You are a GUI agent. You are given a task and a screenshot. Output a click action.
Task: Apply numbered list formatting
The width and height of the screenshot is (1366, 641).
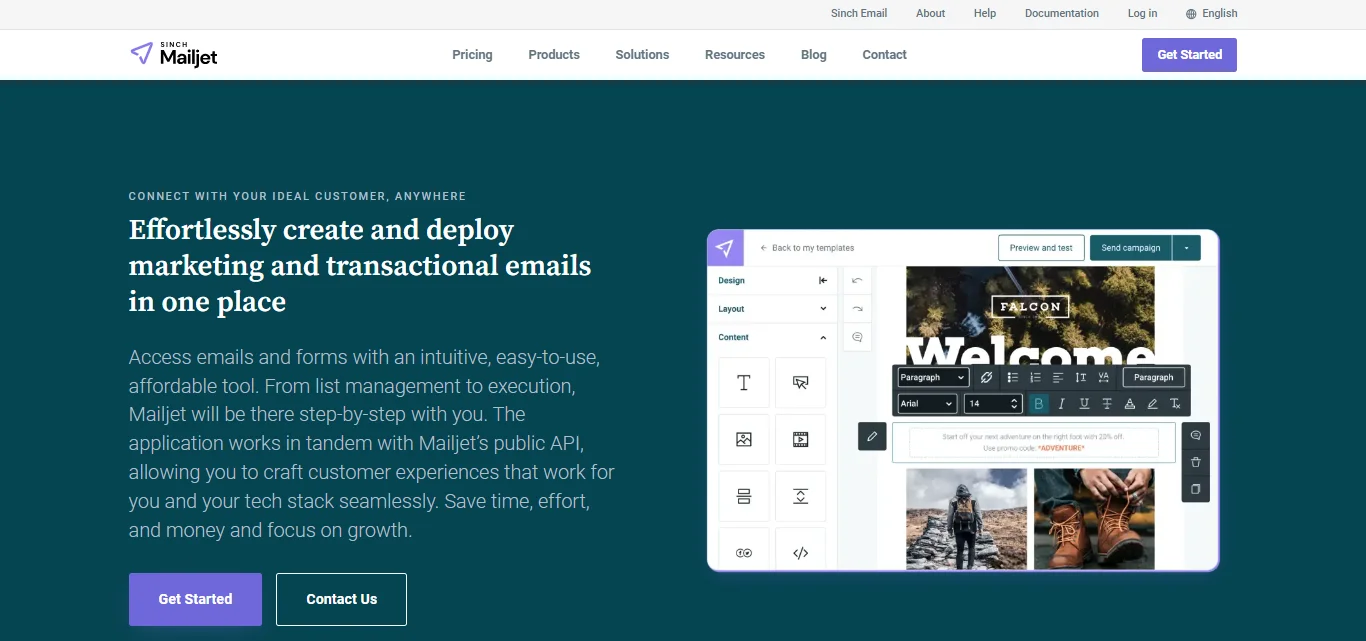point(1035,377)
